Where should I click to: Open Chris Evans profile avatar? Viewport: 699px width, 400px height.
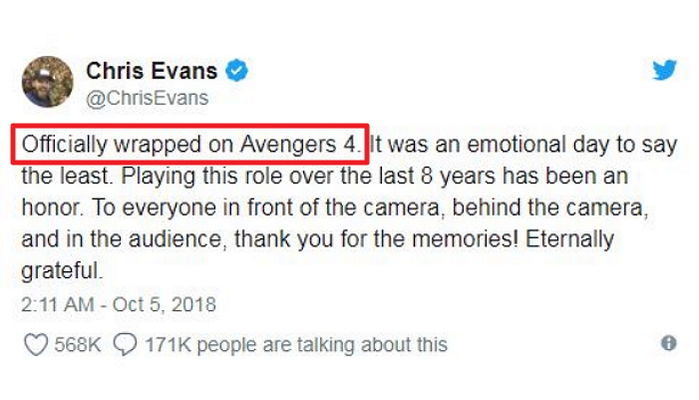pos(46,82)
